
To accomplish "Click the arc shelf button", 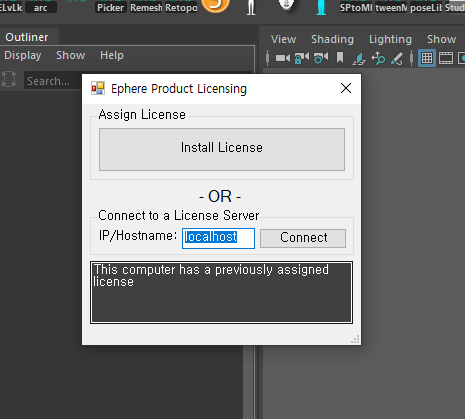I will pos(41,7).
